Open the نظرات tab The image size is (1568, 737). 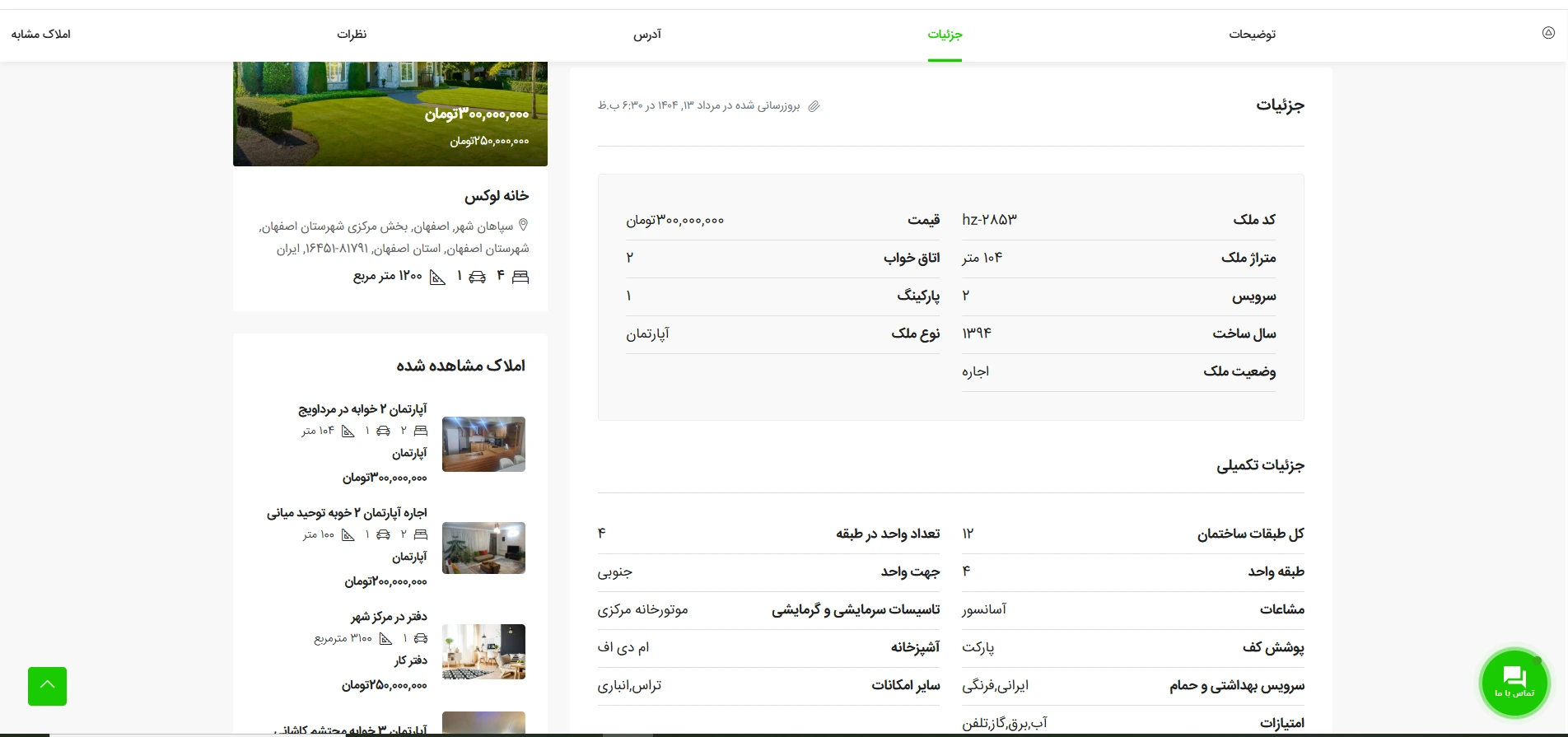(352, 35)
